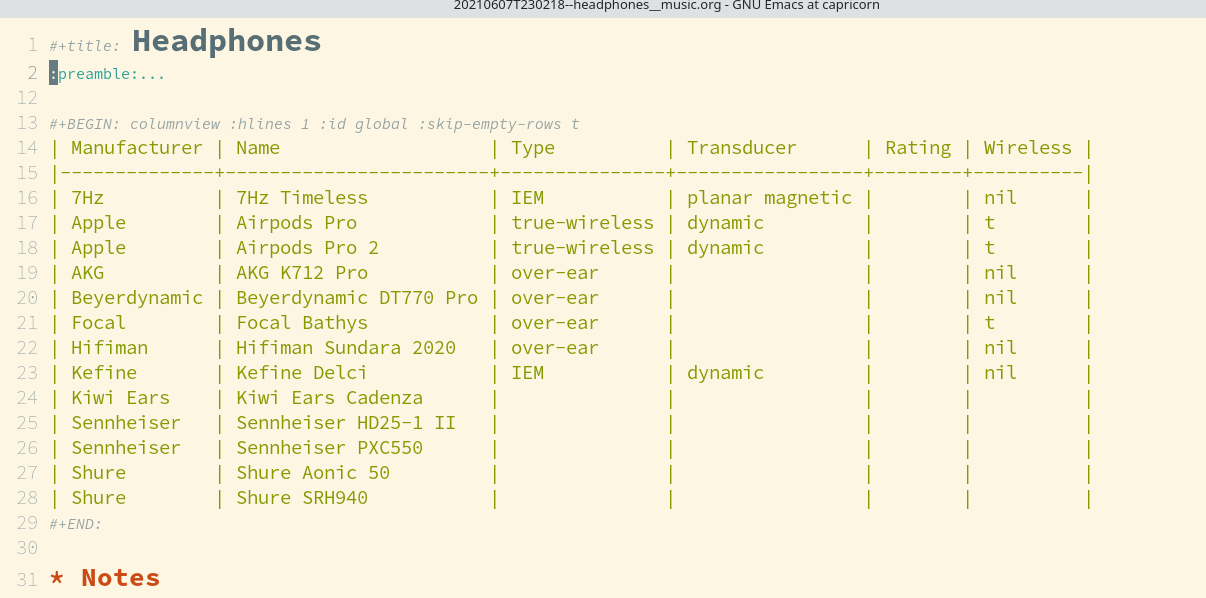The image size is (1206, 598).
Task: Click the #+END: line
Action: click(76, 524)
